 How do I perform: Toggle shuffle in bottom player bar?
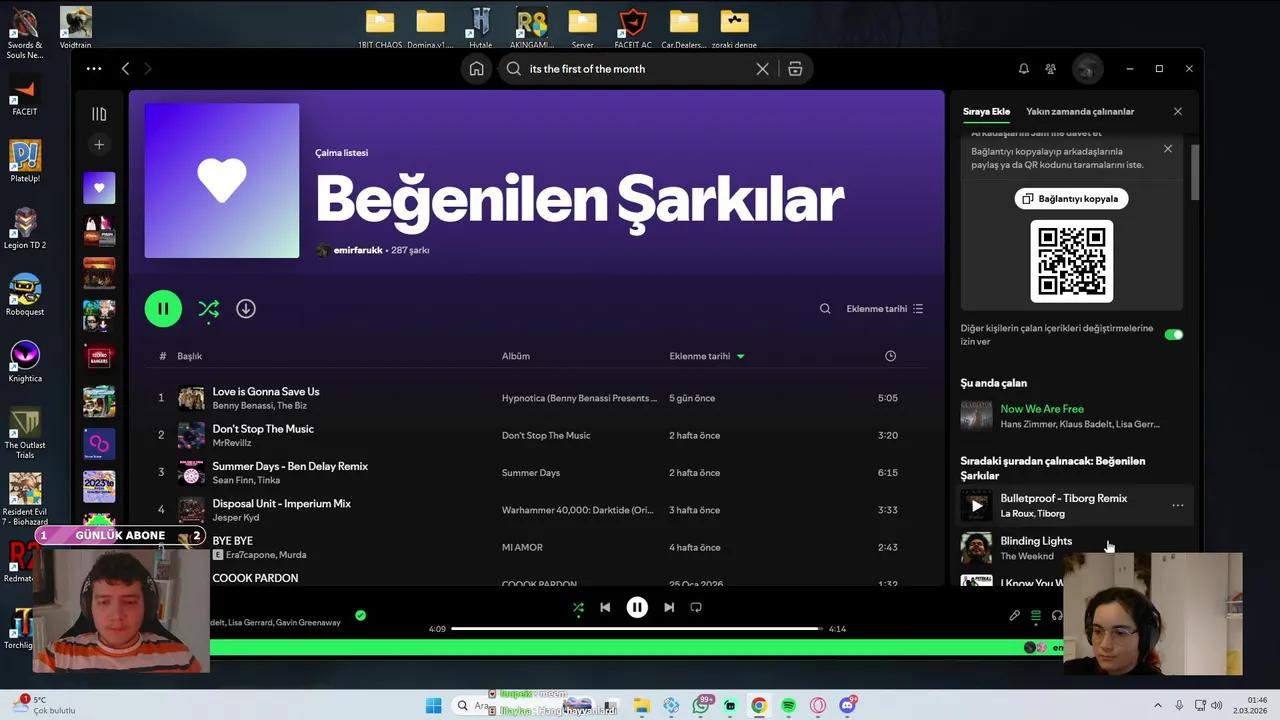coord(578,607)
